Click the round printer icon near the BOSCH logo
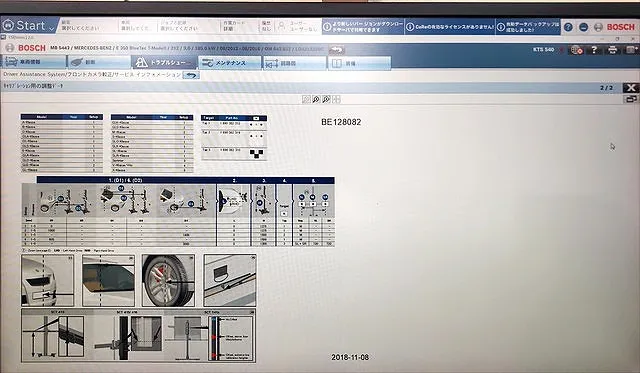640x373 pixels. [x=598, y=27]
